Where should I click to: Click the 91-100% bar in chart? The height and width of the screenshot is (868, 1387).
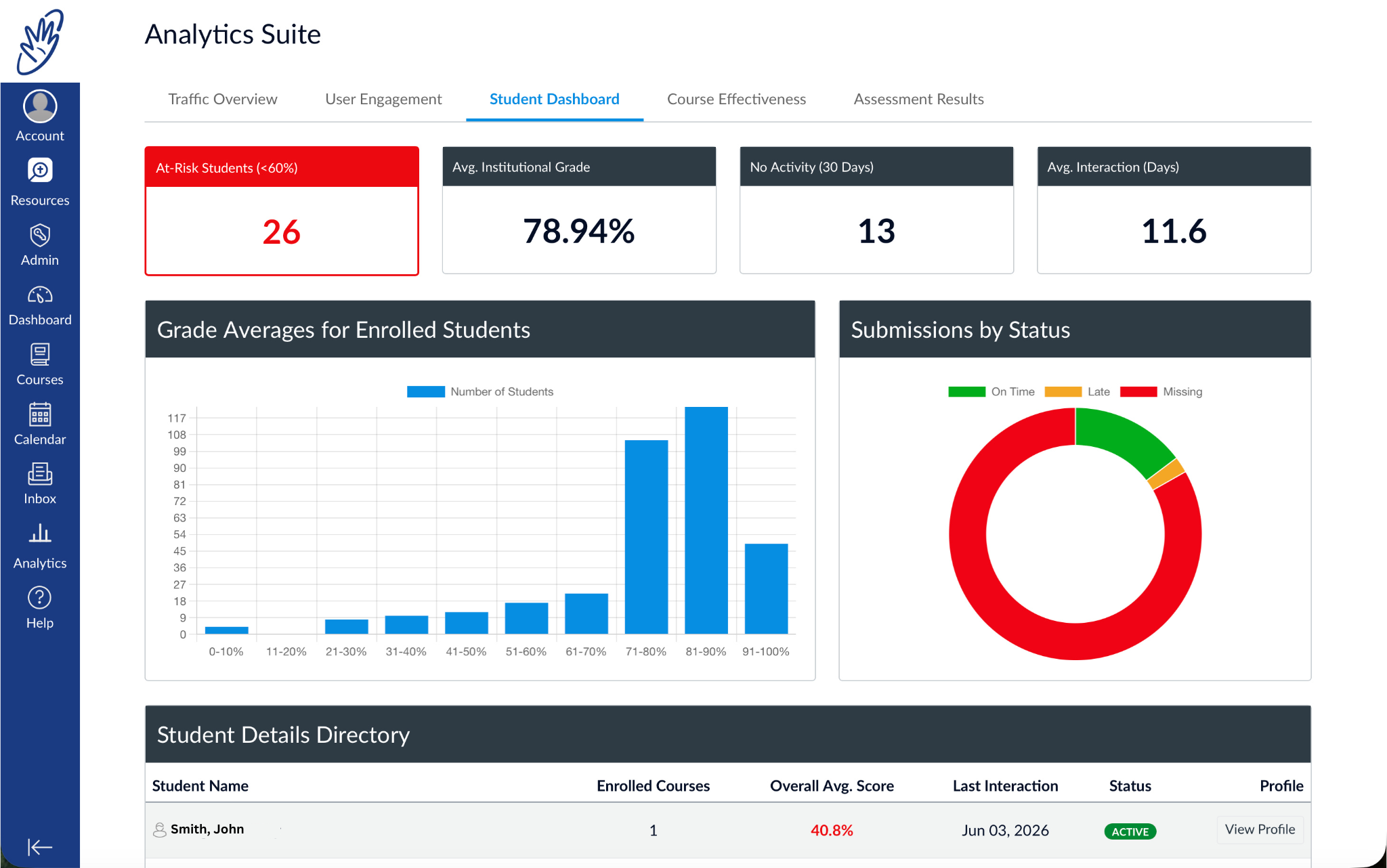(x=766, y=588)
